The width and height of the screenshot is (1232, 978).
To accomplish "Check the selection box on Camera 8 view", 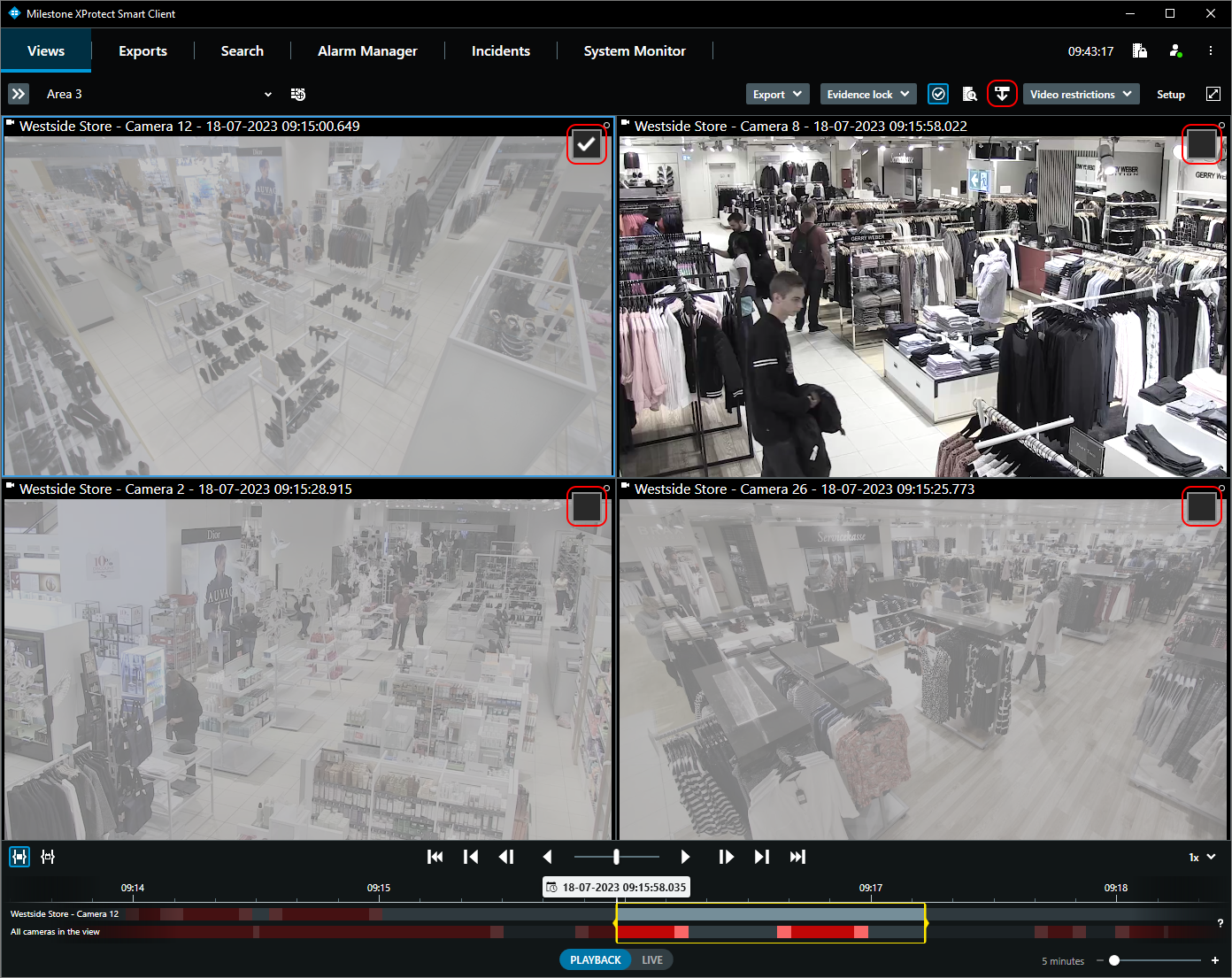I will (1201, 144).
